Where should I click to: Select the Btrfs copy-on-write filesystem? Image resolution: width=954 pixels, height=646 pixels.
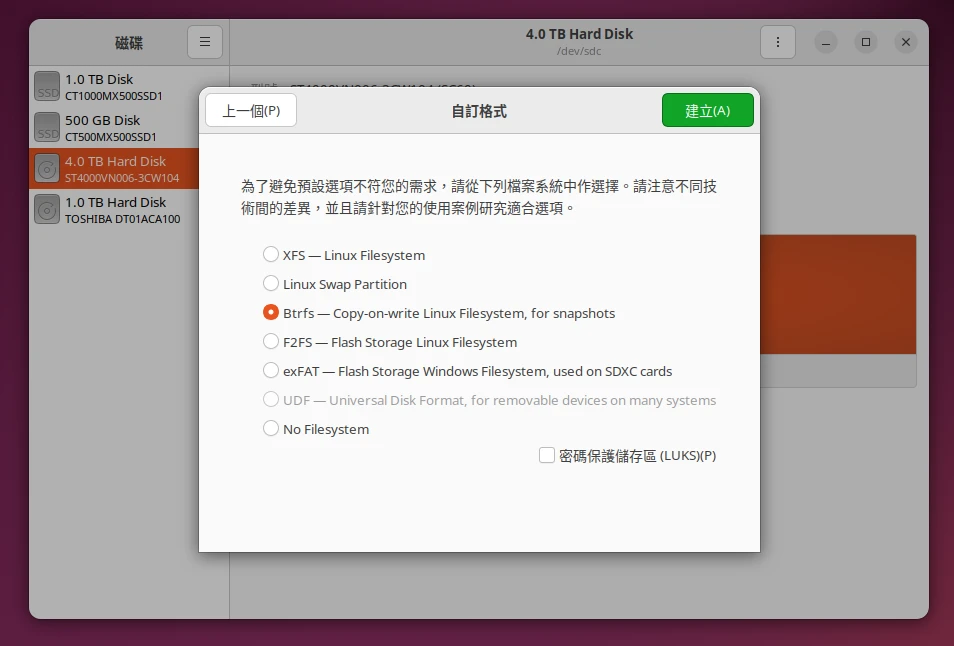(271, 313)
